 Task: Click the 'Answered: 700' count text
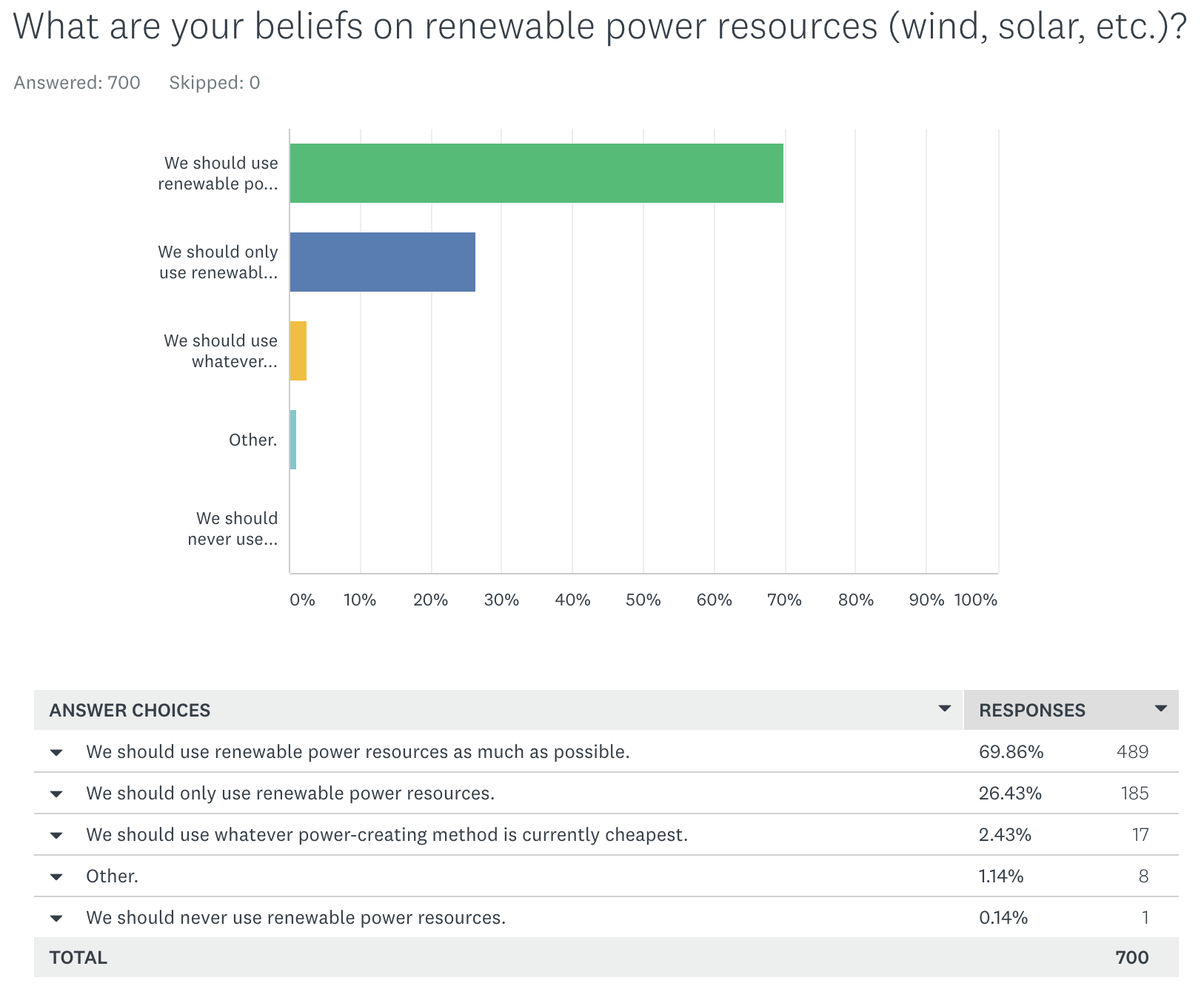(77, 83)
